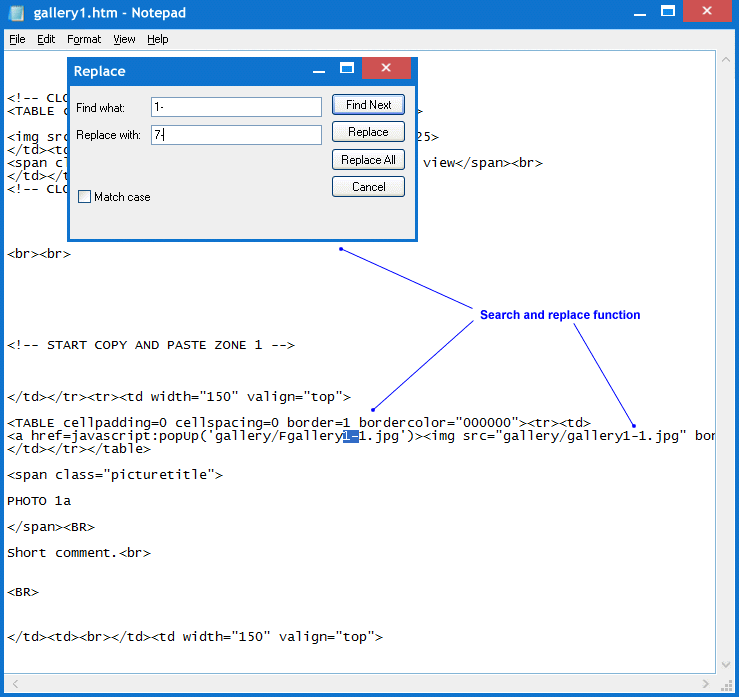The height and width of the screenshot is (697, 739).
Task: Maximize the Replace dialog
Action: (347, 68)
